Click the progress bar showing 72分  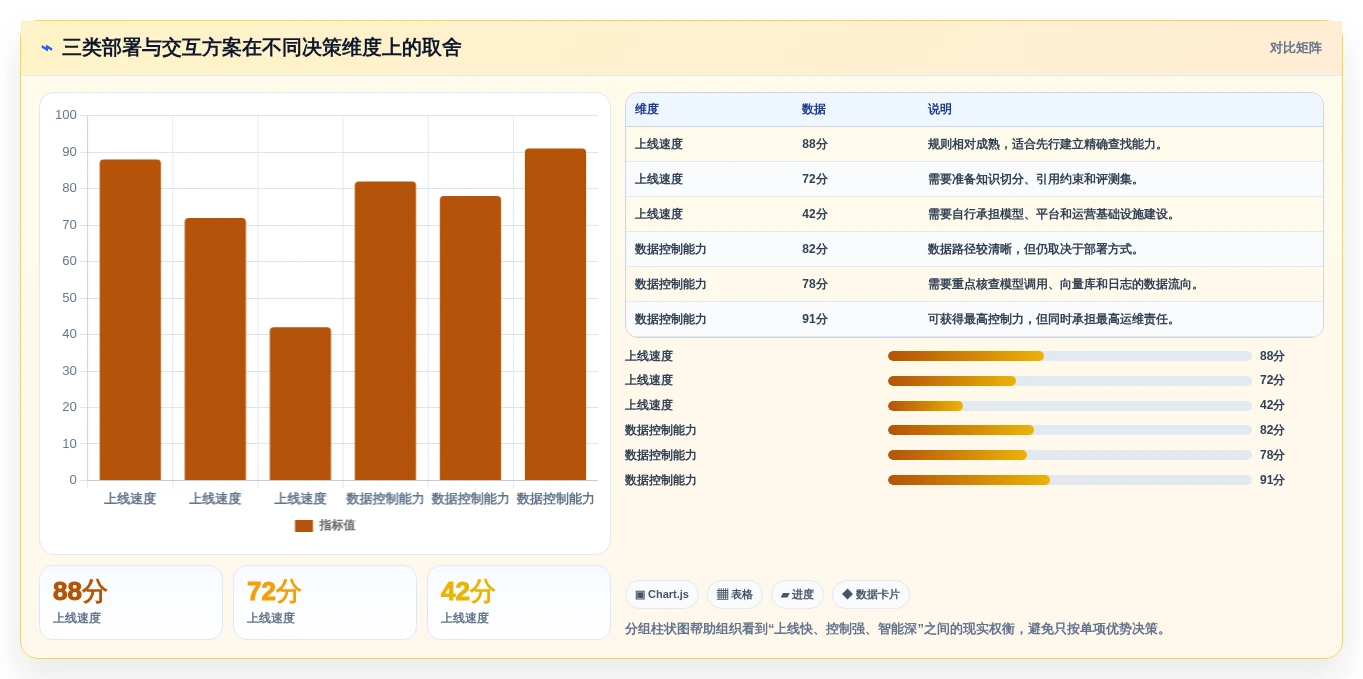click(1070, 381)
